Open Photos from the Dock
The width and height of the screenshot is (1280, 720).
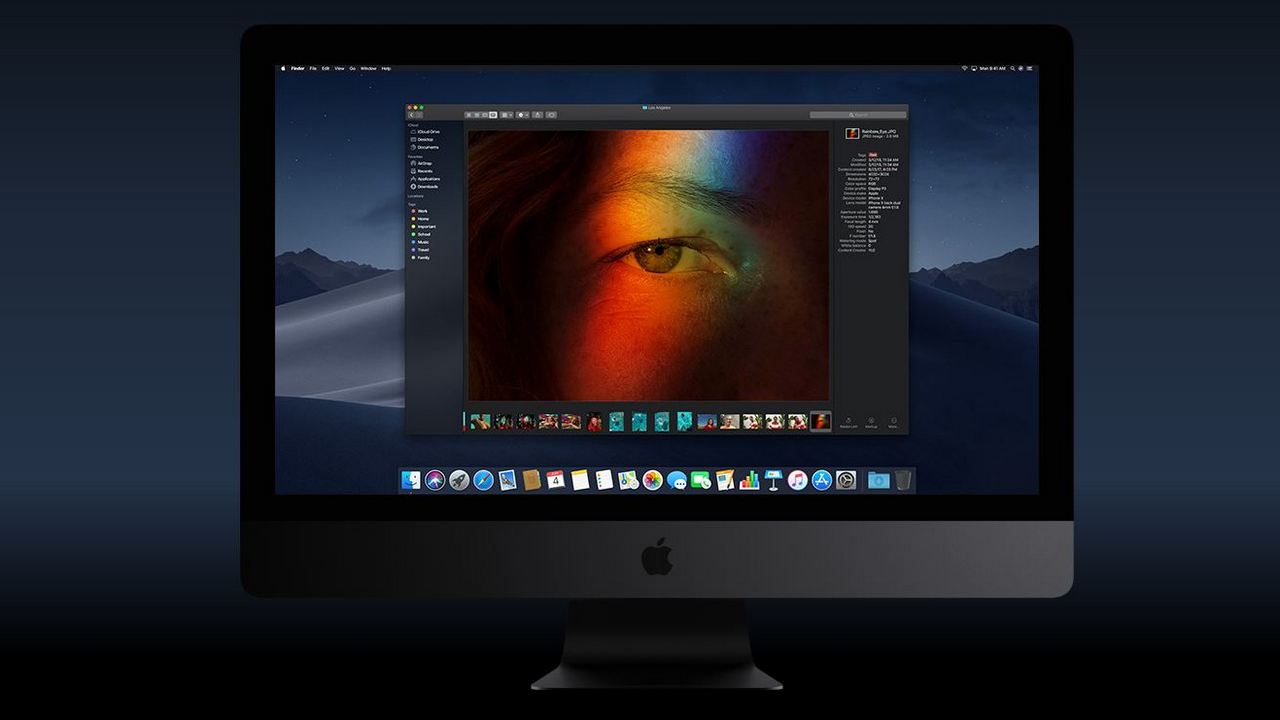(x=652, y=481)
